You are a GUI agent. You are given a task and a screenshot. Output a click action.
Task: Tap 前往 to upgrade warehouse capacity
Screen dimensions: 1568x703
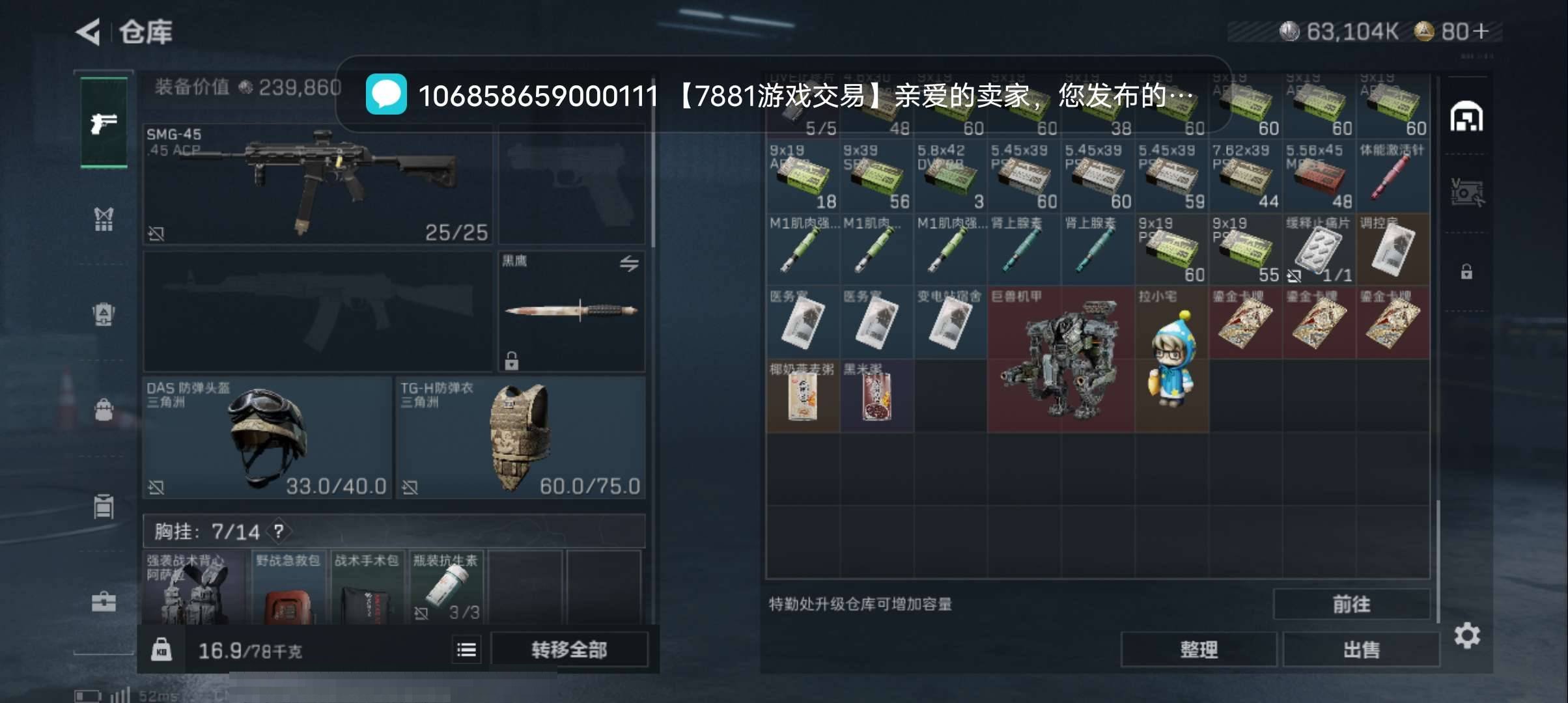click(1352, 604)
